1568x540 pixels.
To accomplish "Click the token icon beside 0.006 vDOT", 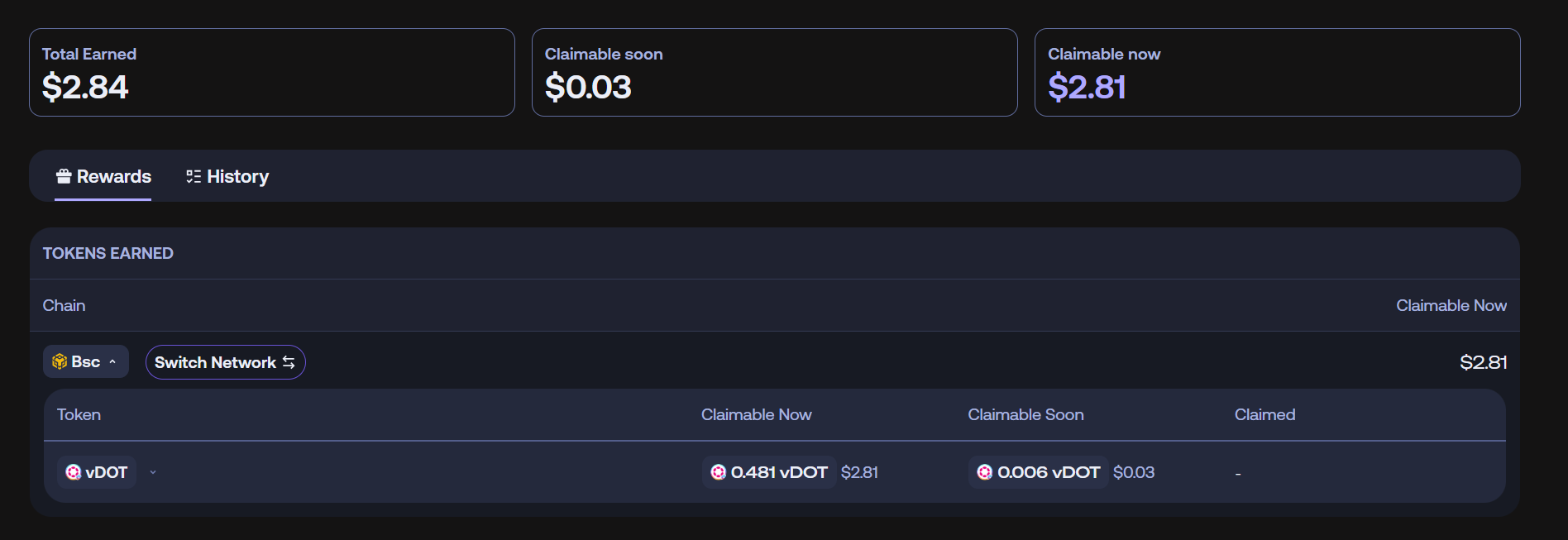I will pos(985,472).
